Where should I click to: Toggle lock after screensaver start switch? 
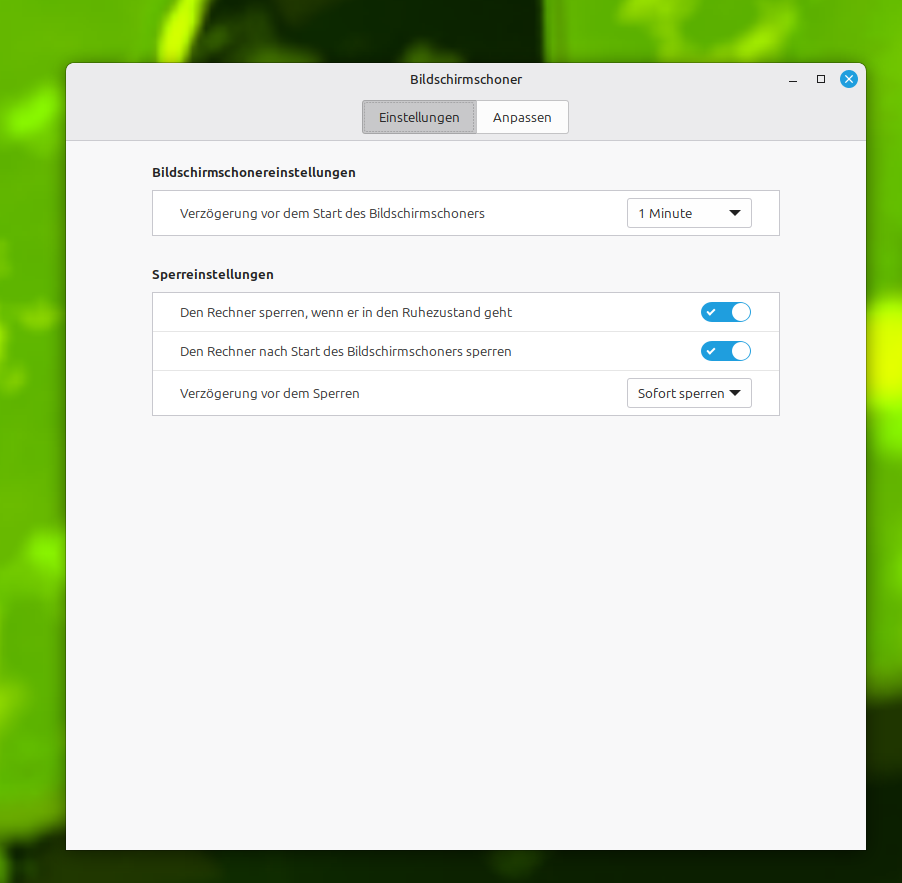(x=725, y=351)
